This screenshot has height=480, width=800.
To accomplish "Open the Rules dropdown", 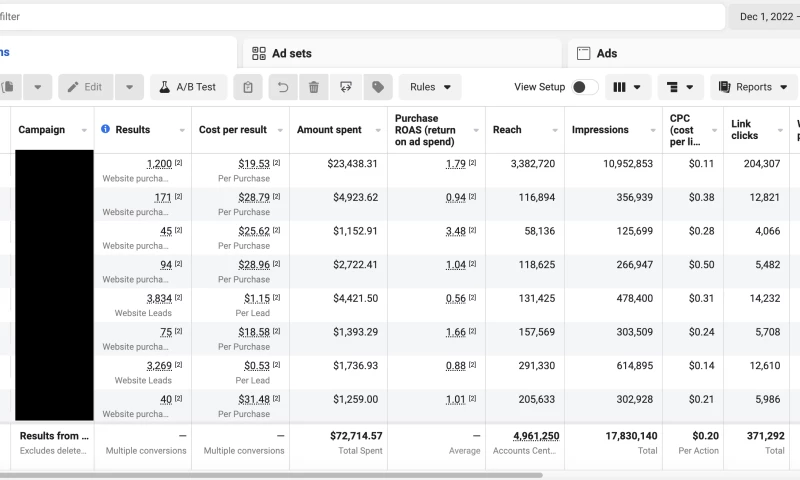I will pyautogui.click(x=430, y=87).
